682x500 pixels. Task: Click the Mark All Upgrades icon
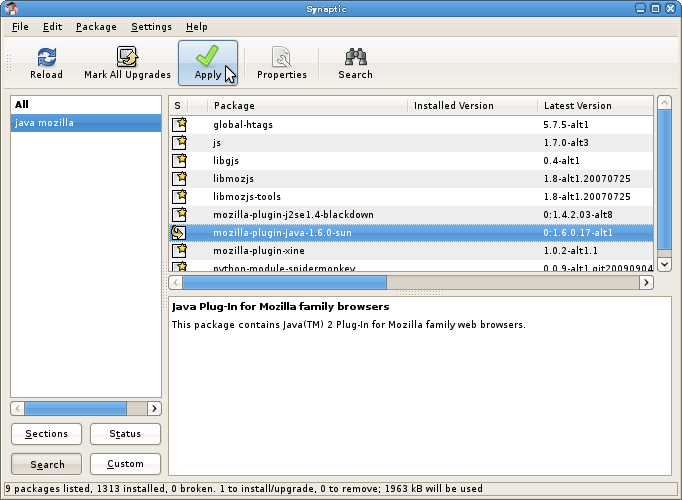[x=127, y=57]
